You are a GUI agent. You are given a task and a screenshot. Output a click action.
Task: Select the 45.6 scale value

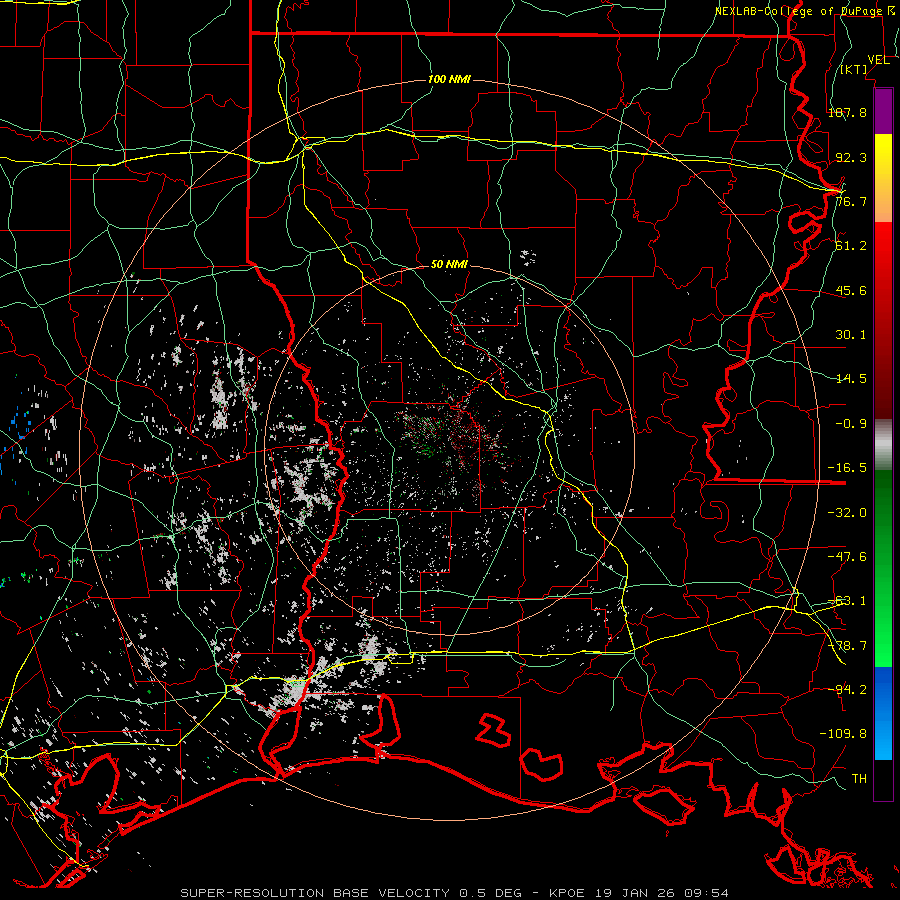[x=851, y=290]
